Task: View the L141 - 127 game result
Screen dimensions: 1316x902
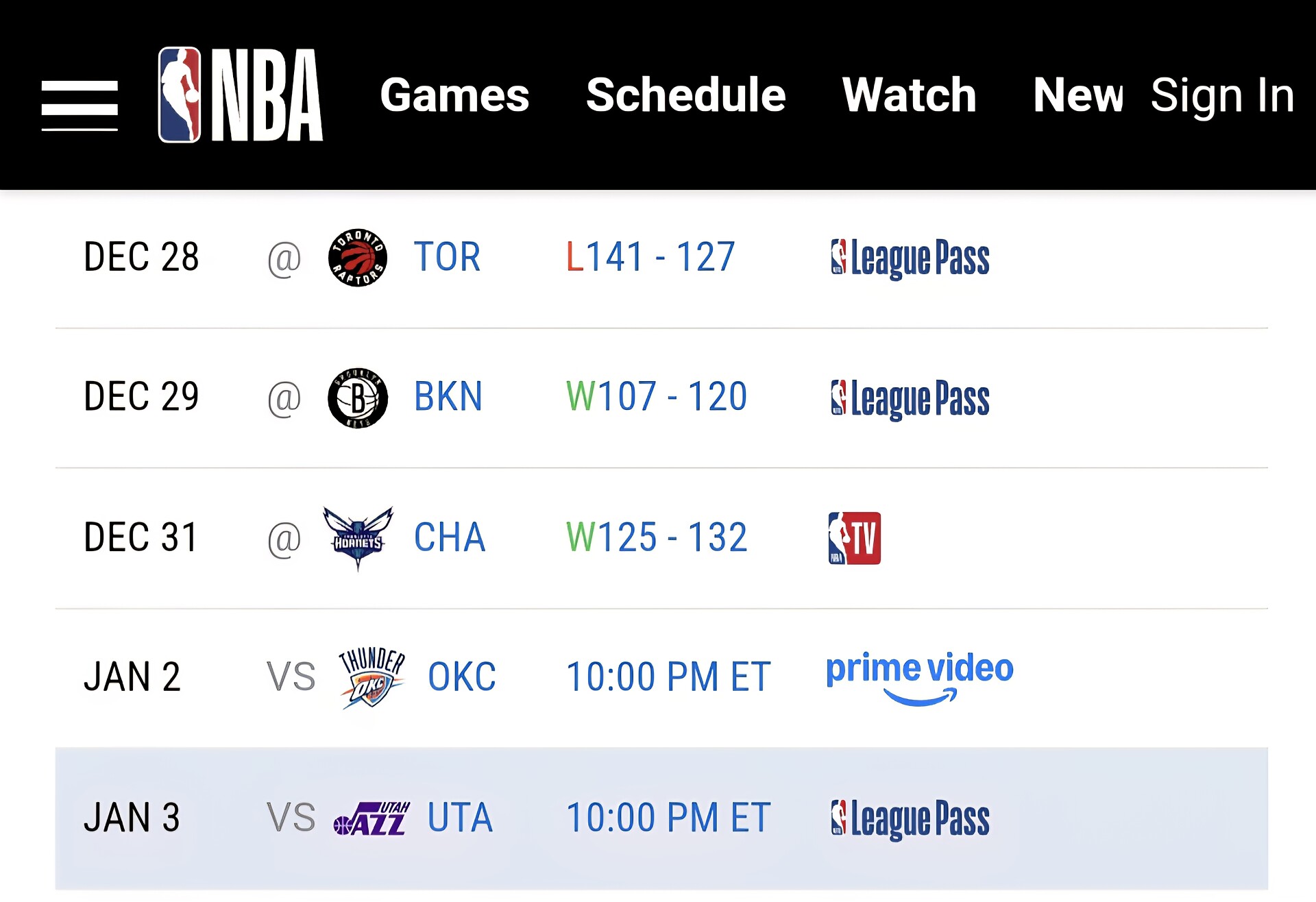Action: (x=650, y=257)
